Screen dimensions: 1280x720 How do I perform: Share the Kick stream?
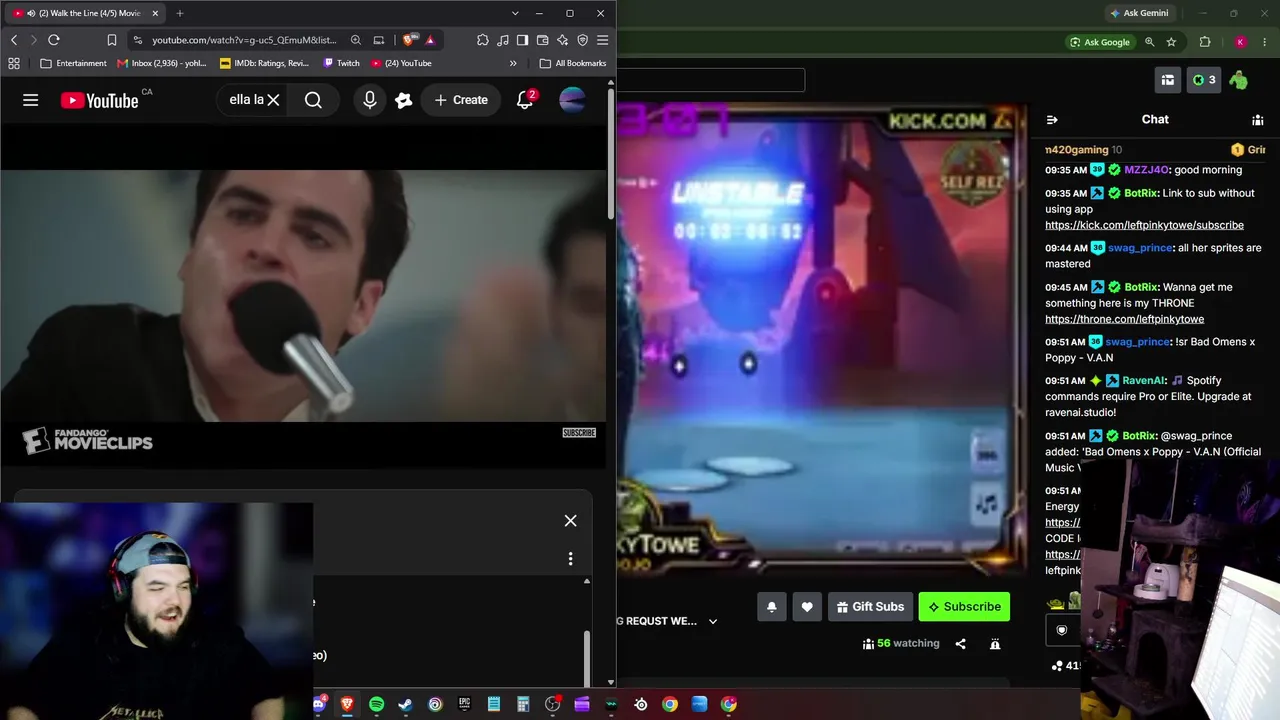(961, 644)
